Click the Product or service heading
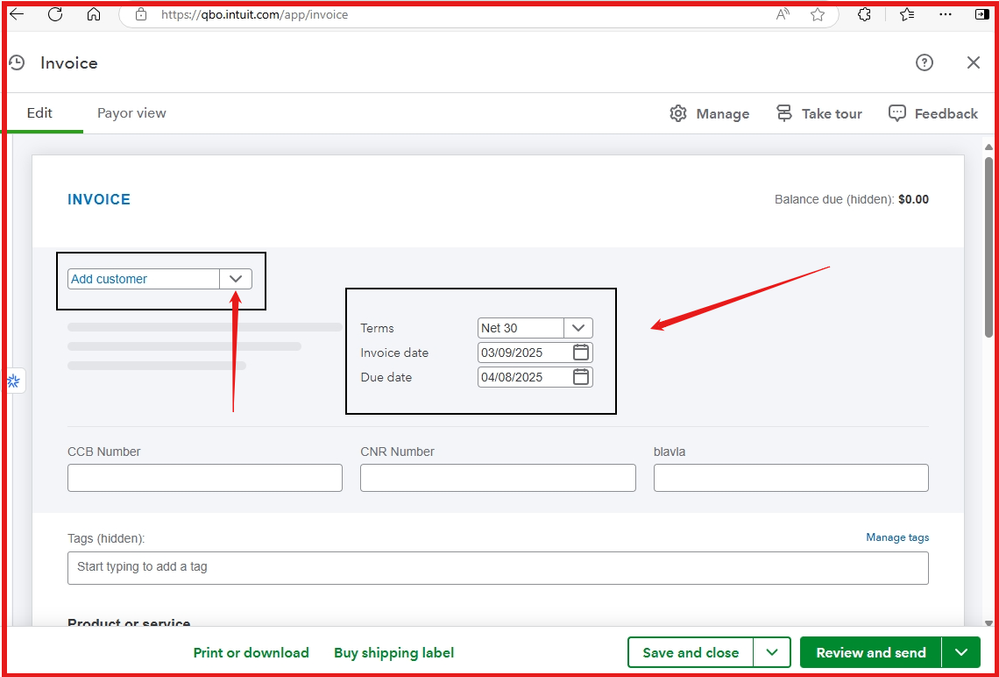 tap(129, 624)
